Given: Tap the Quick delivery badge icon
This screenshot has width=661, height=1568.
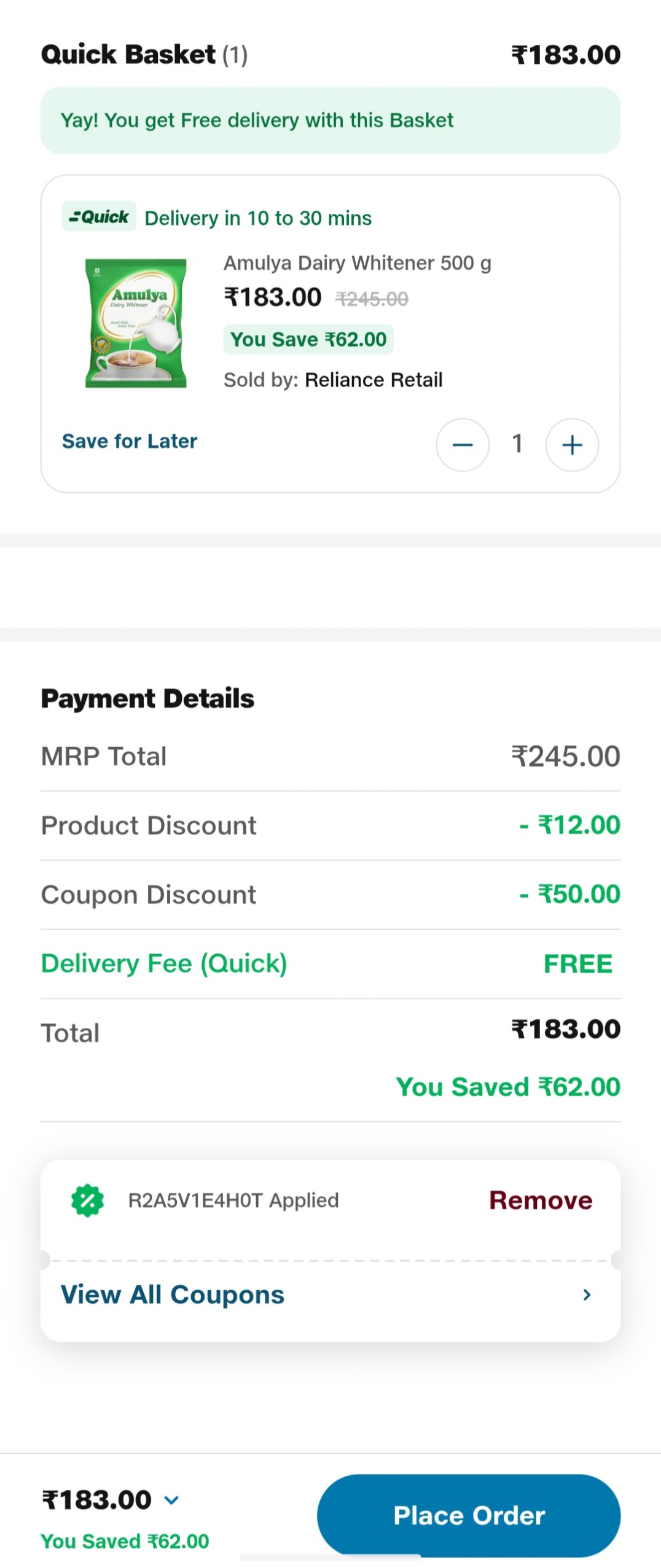Looking at the screenshot, I should coord(99,217).
